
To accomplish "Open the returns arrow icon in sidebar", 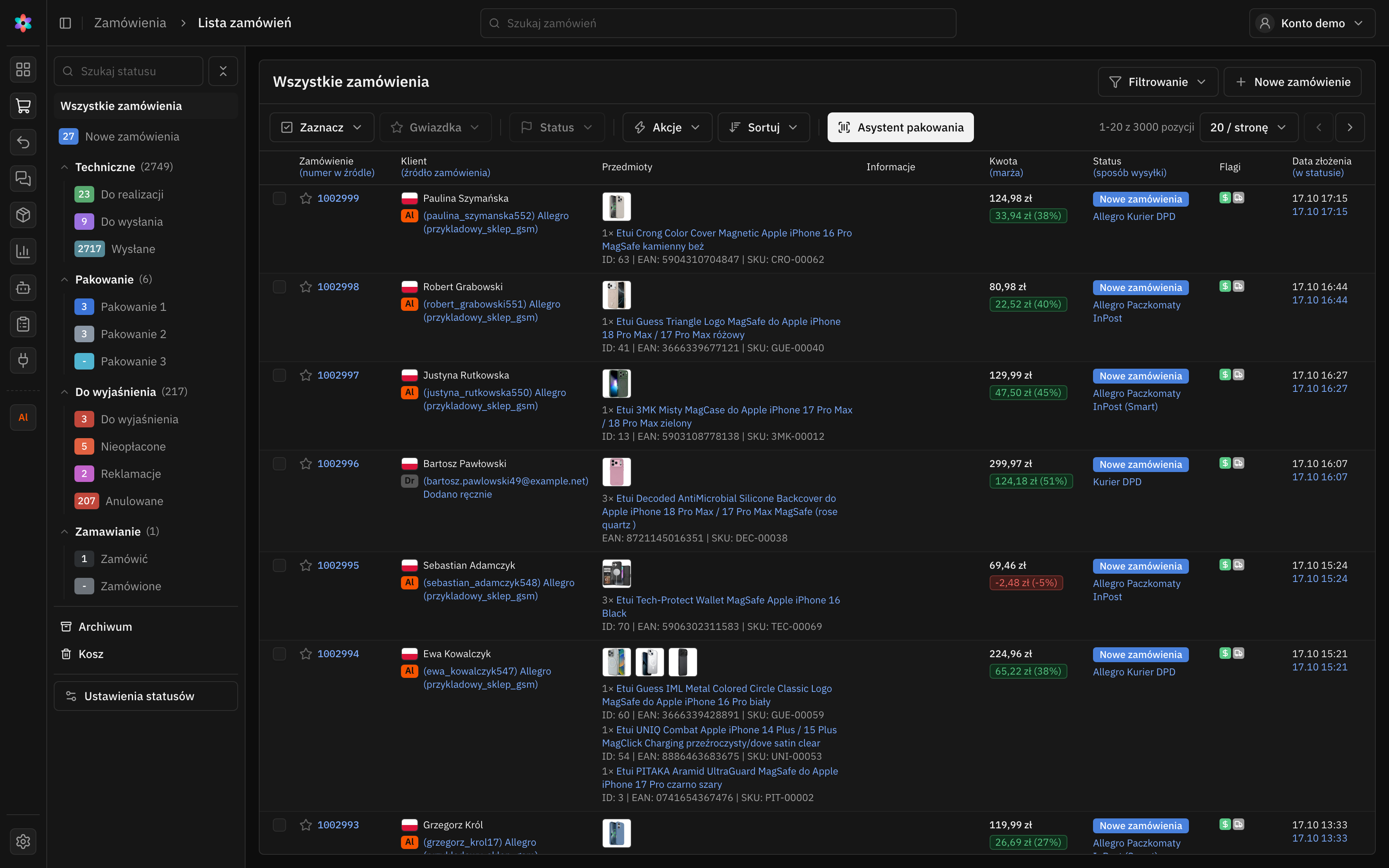I will coord(23,142).
